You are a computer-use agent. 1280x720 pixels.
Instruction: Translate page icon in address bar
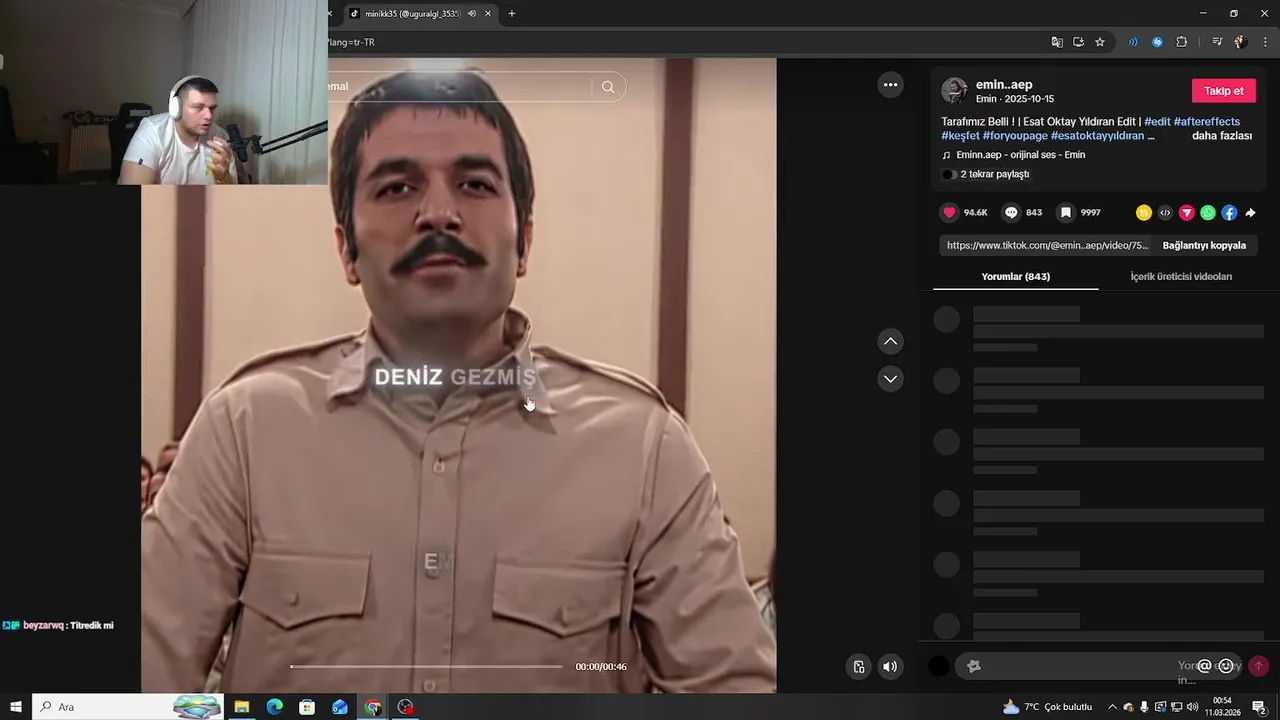tap(1057, 42)
